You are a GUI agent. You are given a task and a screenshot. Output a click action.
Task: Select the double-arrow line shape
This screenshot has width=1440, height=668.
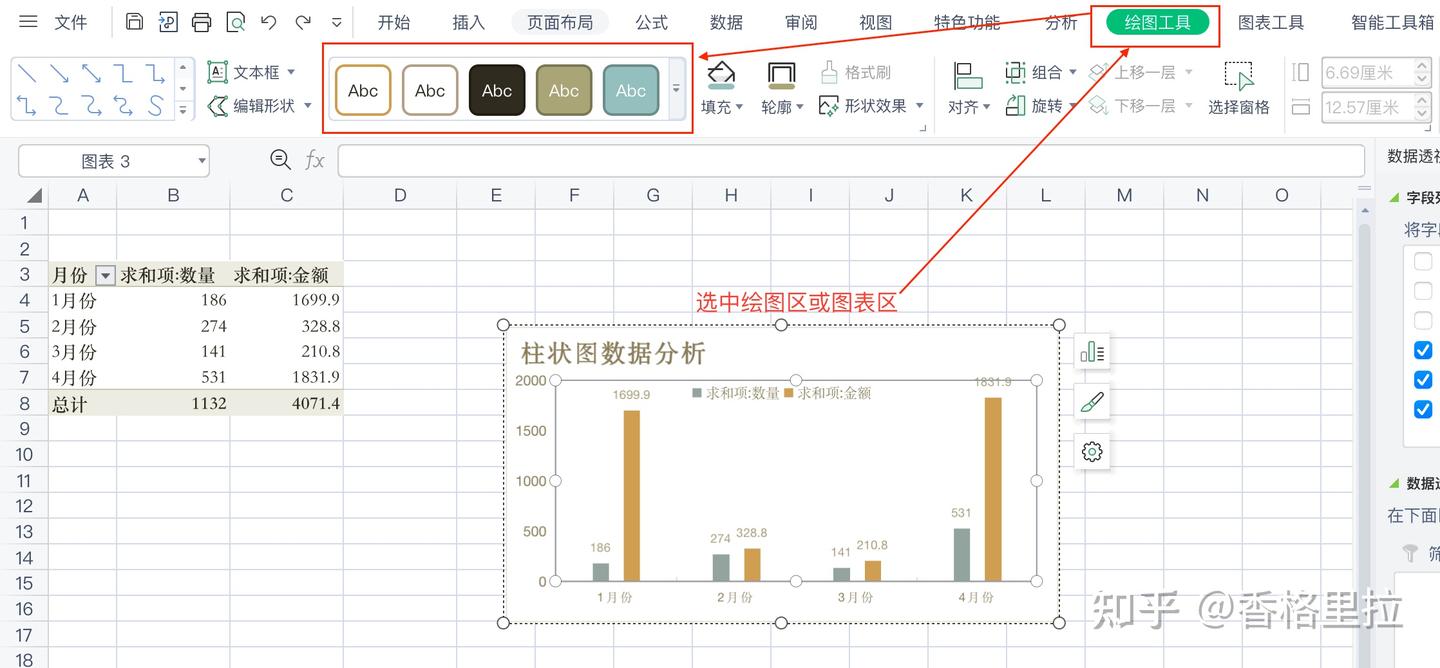91,73
